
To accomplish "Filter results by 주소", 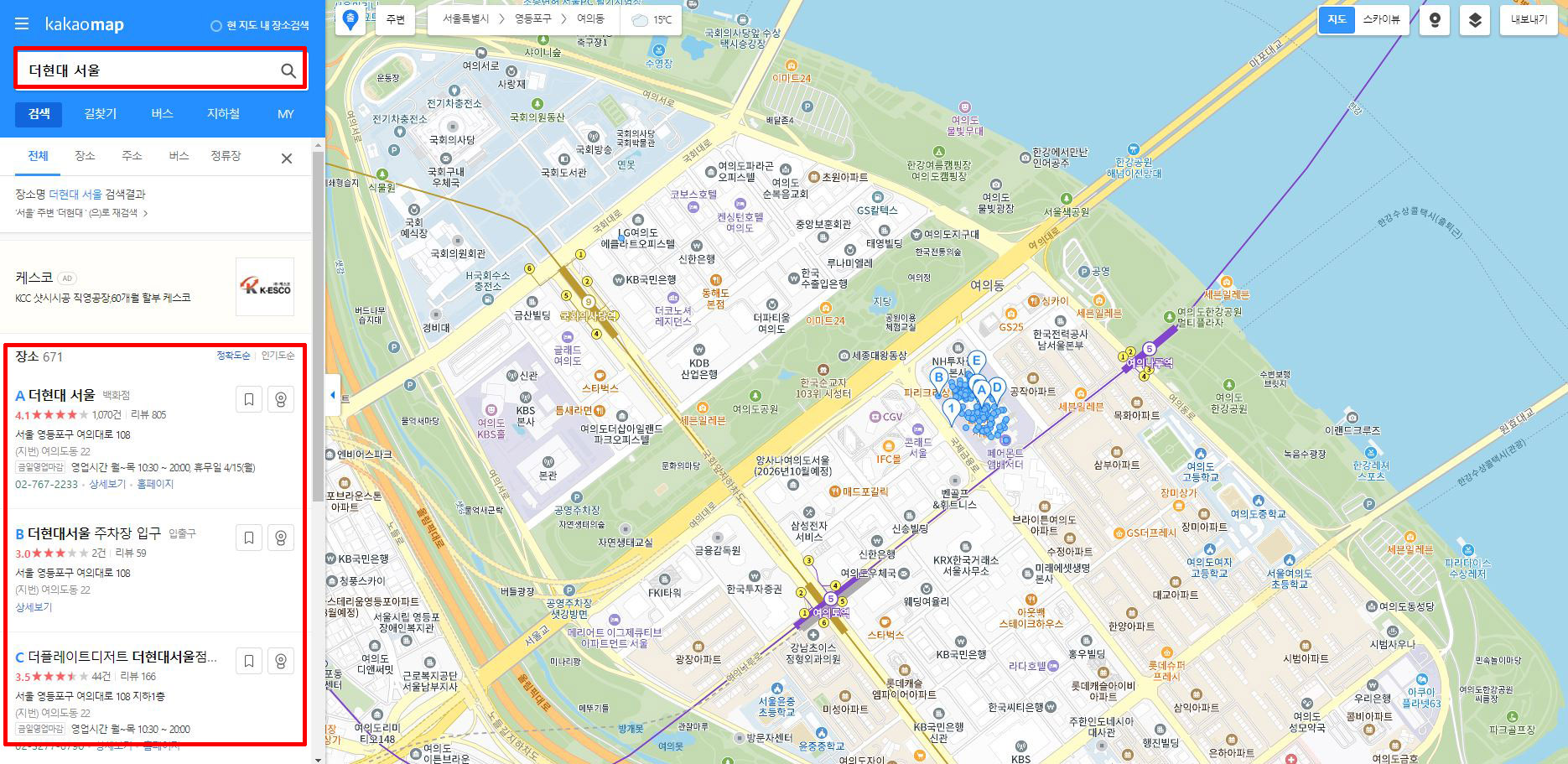I will [132, 156].
